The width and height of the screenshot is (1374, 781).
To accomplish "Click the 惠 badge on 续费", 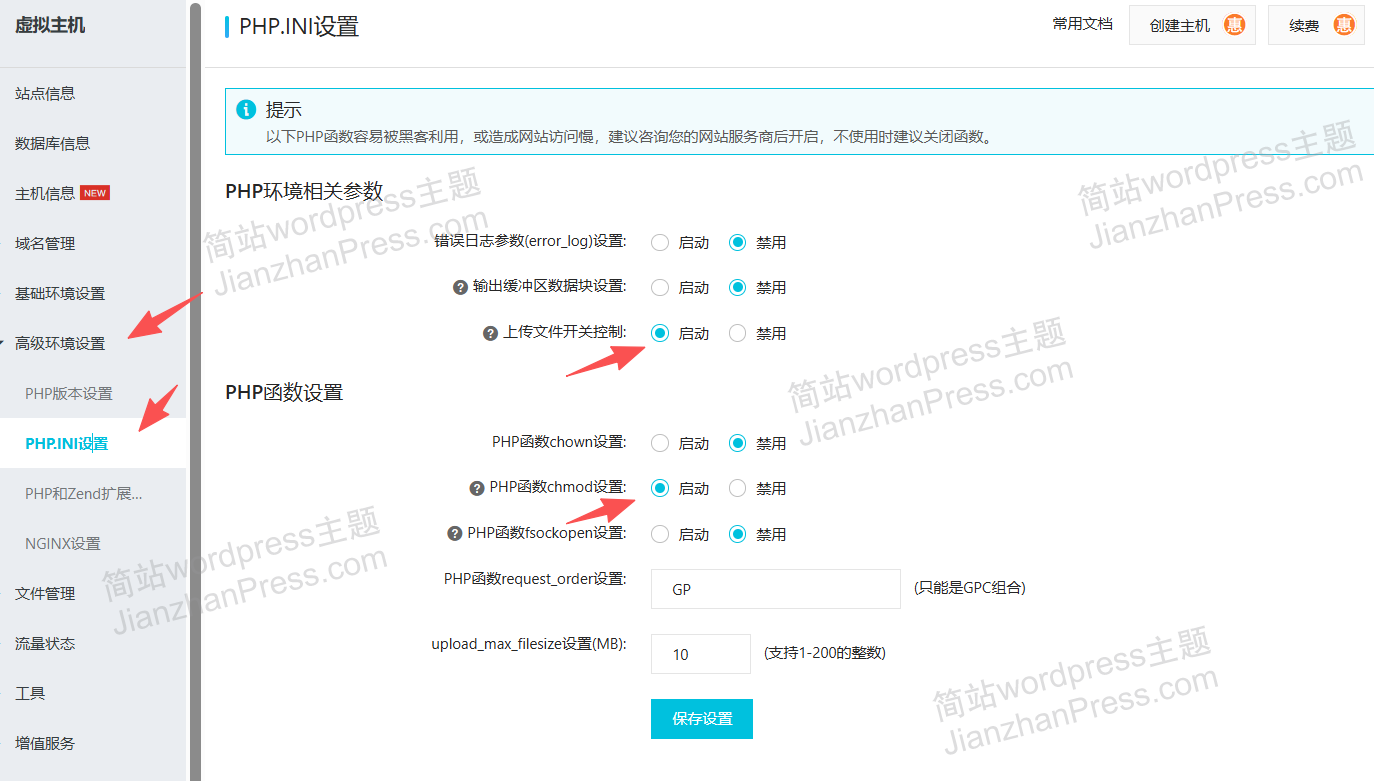I will click(x=1343, y=25).
